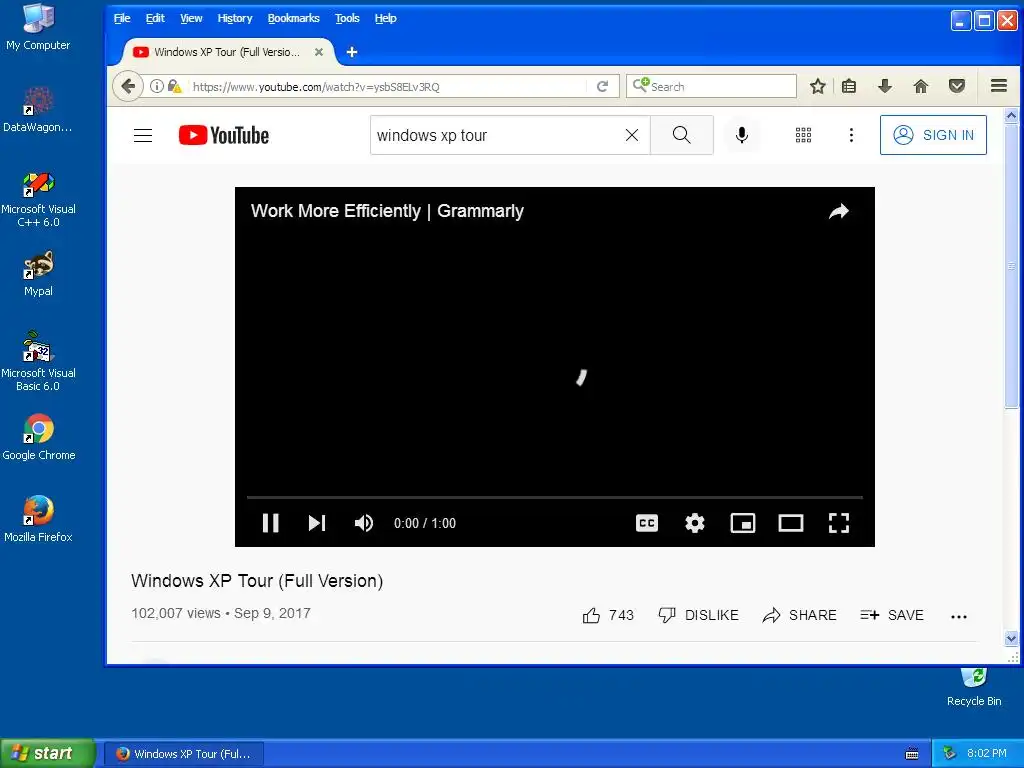The width and height of the screenshot is (1024, 768).
Task: Click the URL address field
Action: (x=389, y=87)
